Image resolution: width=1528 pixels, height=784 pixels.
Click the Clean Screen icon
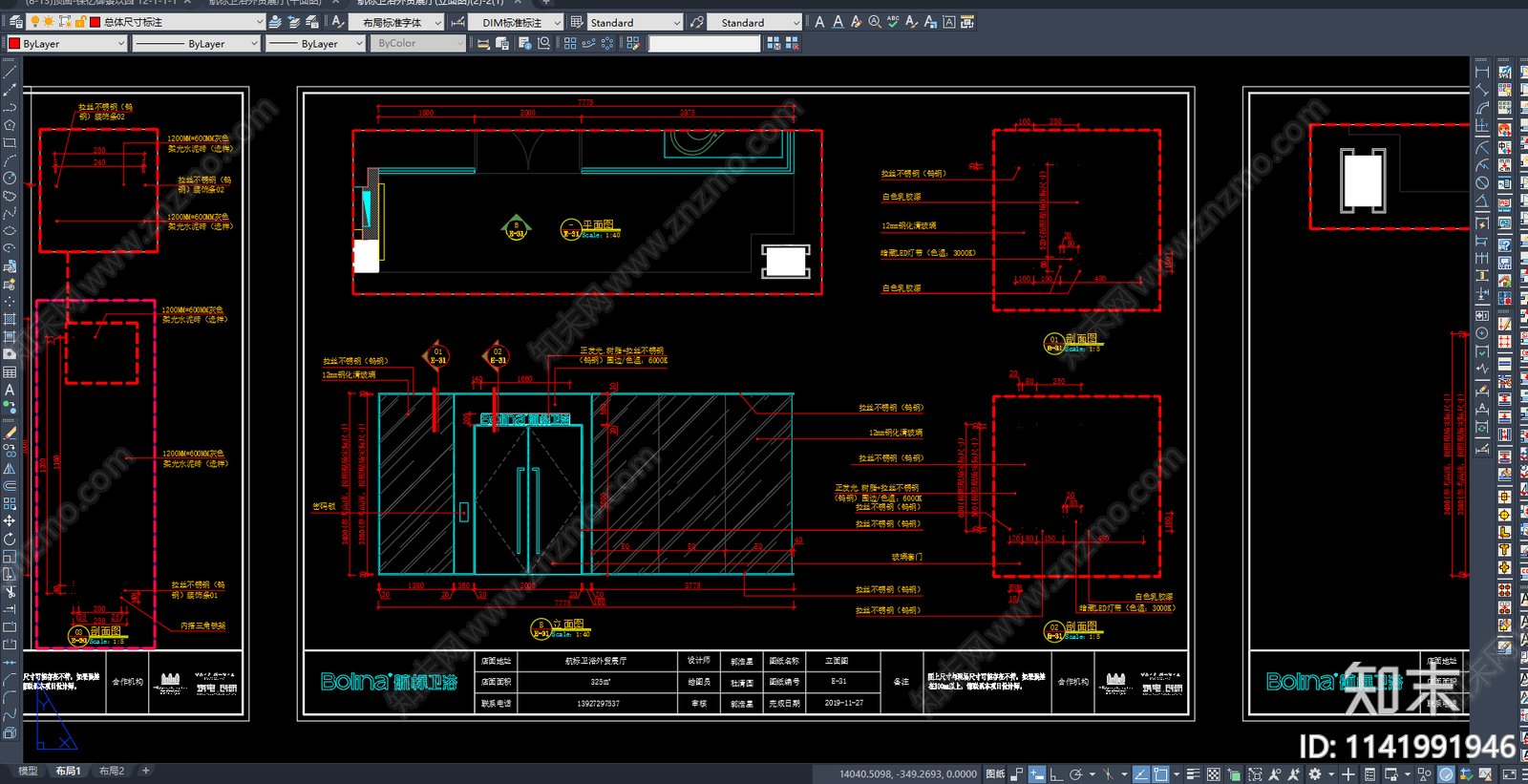pos(1509,774)
